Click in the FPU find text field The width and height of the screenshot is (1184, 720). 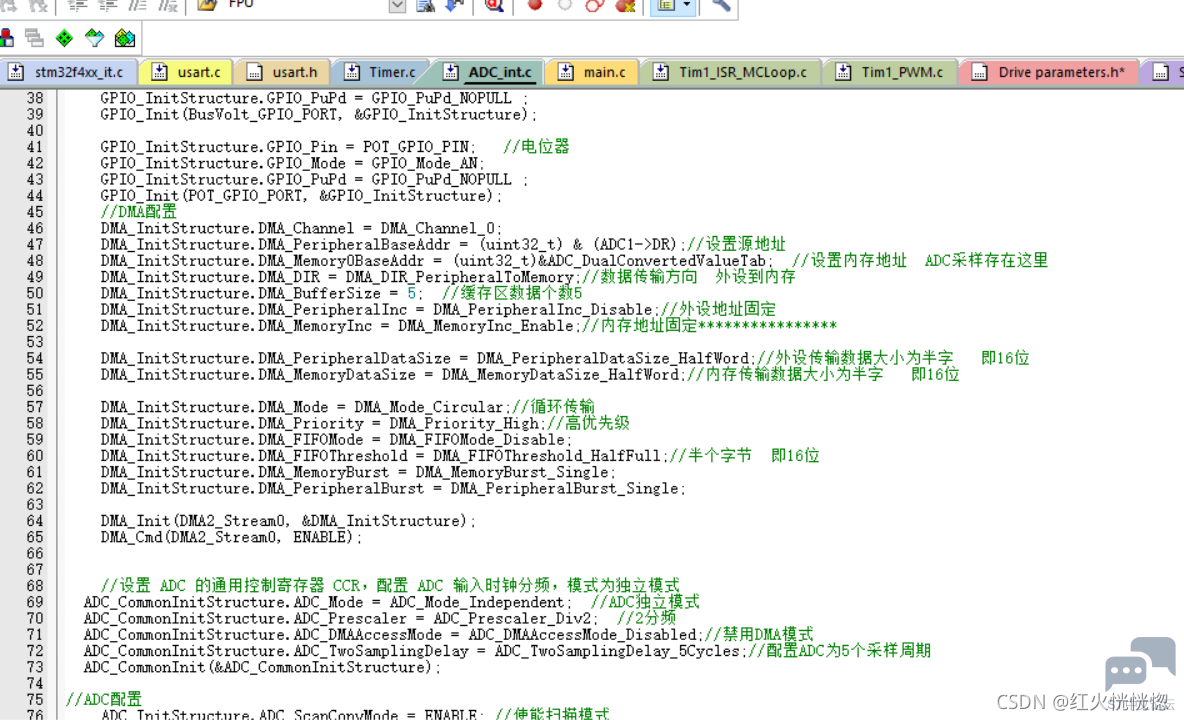(307, 5)
